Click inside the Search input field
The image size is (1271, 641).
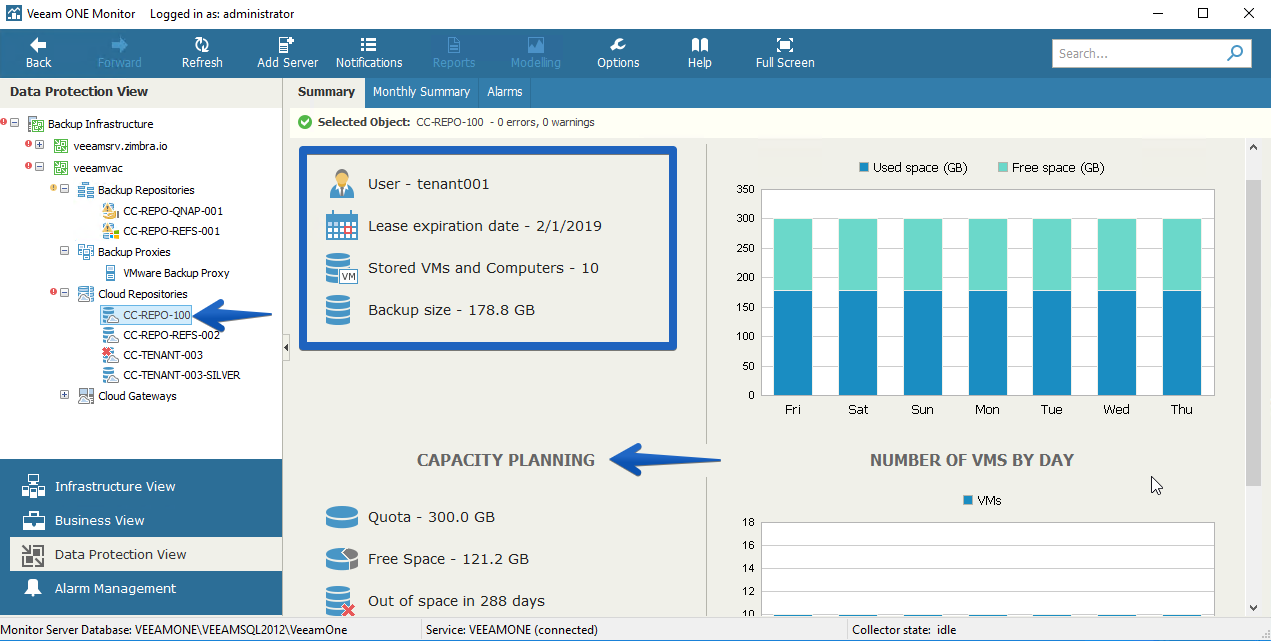coord(1138,53)
